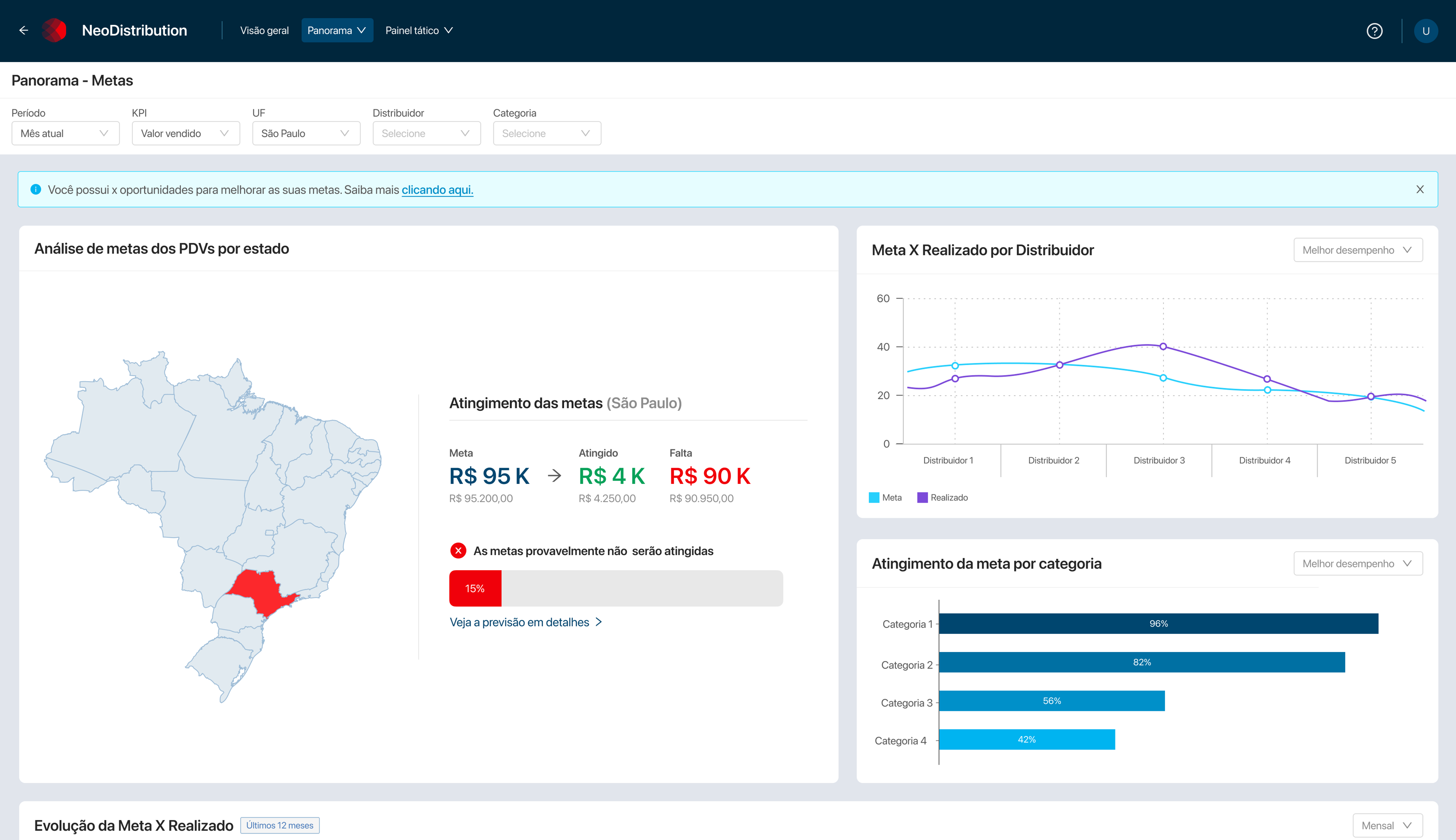Open the NeoDistribution logo
Viewport: 1456px width, 840px height.
[55, 30]
